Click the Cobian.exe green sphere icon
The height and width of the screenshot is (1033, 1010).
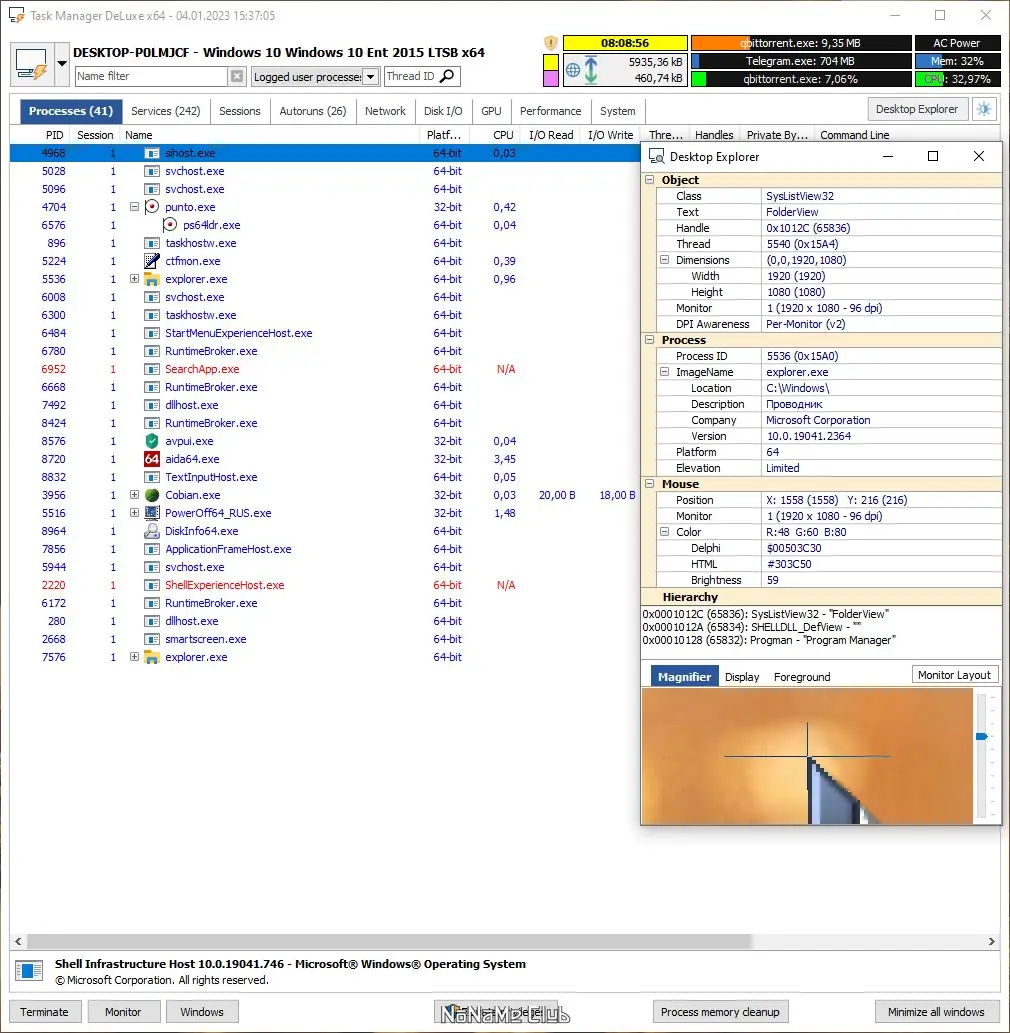pyautogui.click(x=152, y=495)
